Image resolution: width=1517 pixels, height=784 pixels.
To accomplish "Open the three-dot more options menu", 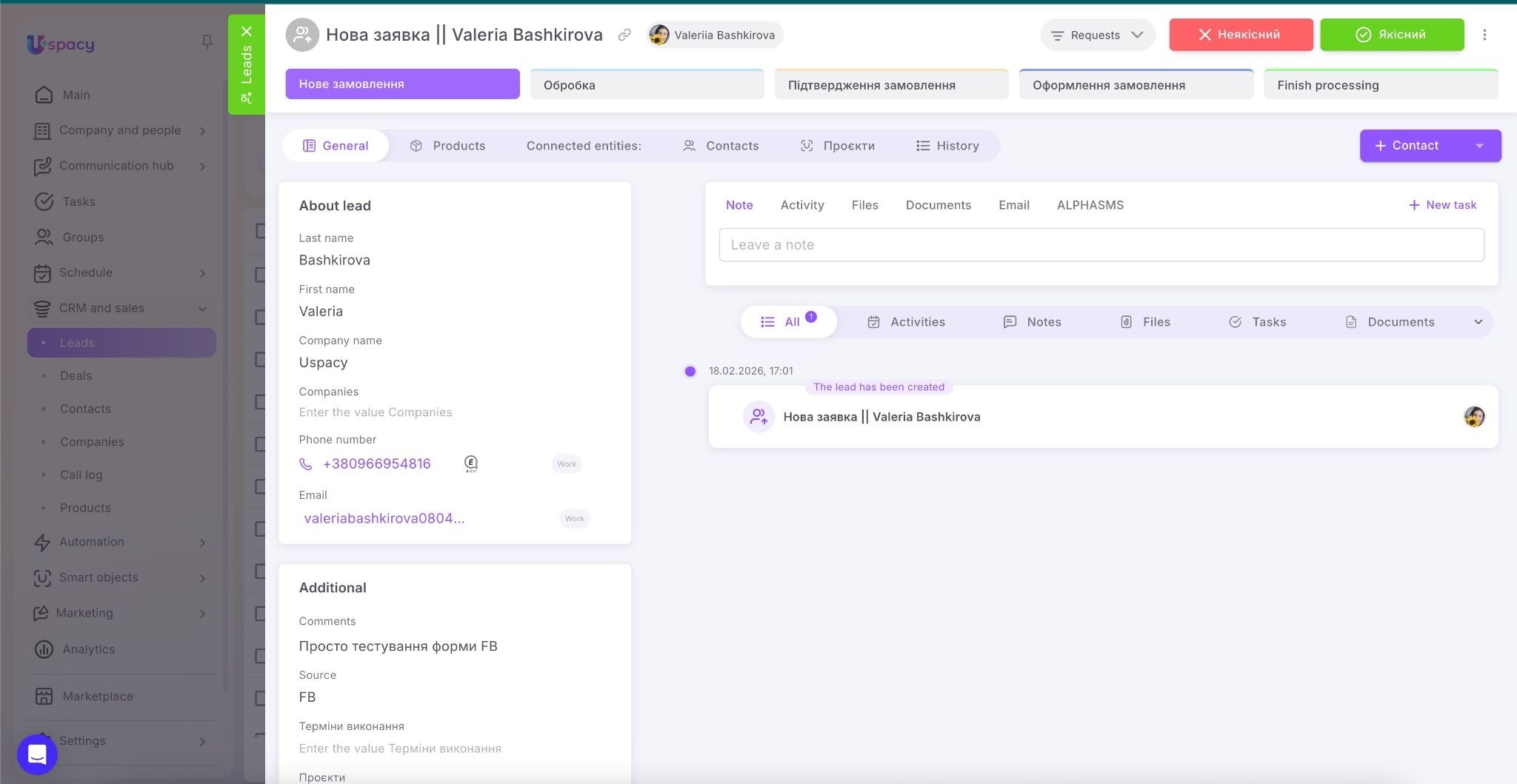I will (x=1484, y=35).
